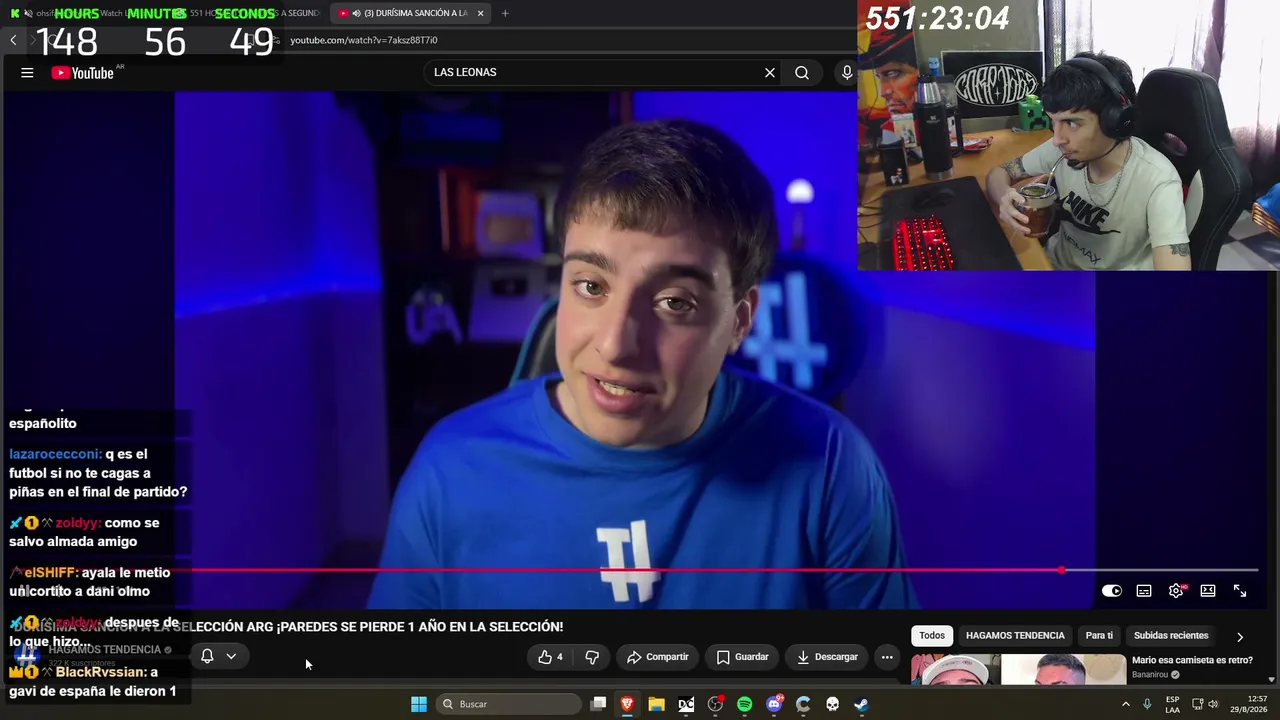1280x720 pixels.
Task: Open the player settings gear
Action: [1176, 591]
